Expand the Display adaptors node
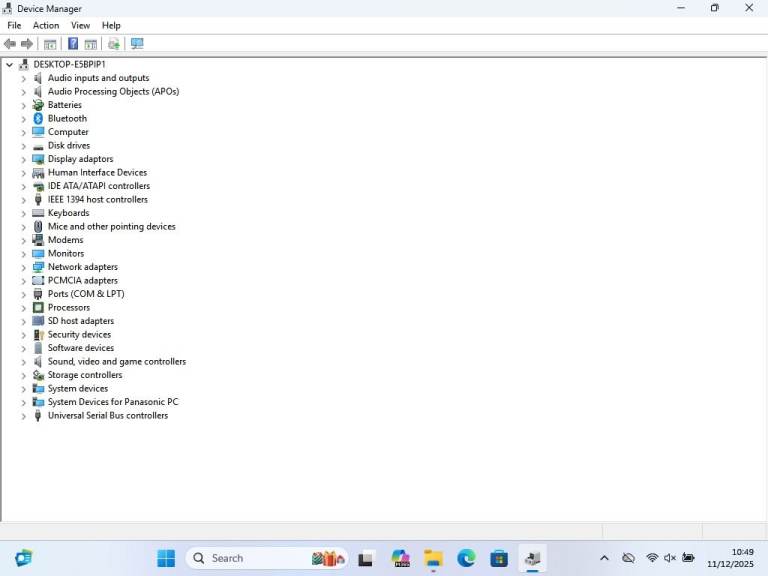768x576 pixels. 24,159
